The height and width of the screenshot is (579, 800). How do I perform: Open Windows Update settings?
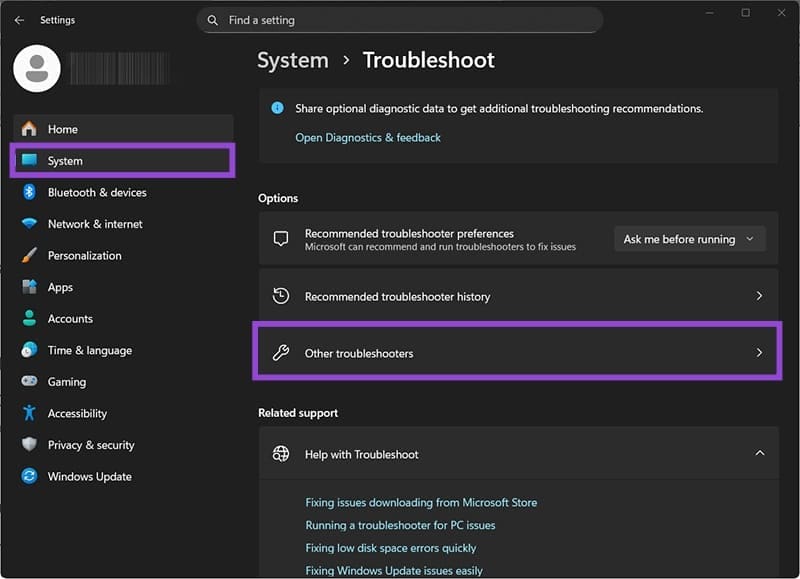(90, 476)
